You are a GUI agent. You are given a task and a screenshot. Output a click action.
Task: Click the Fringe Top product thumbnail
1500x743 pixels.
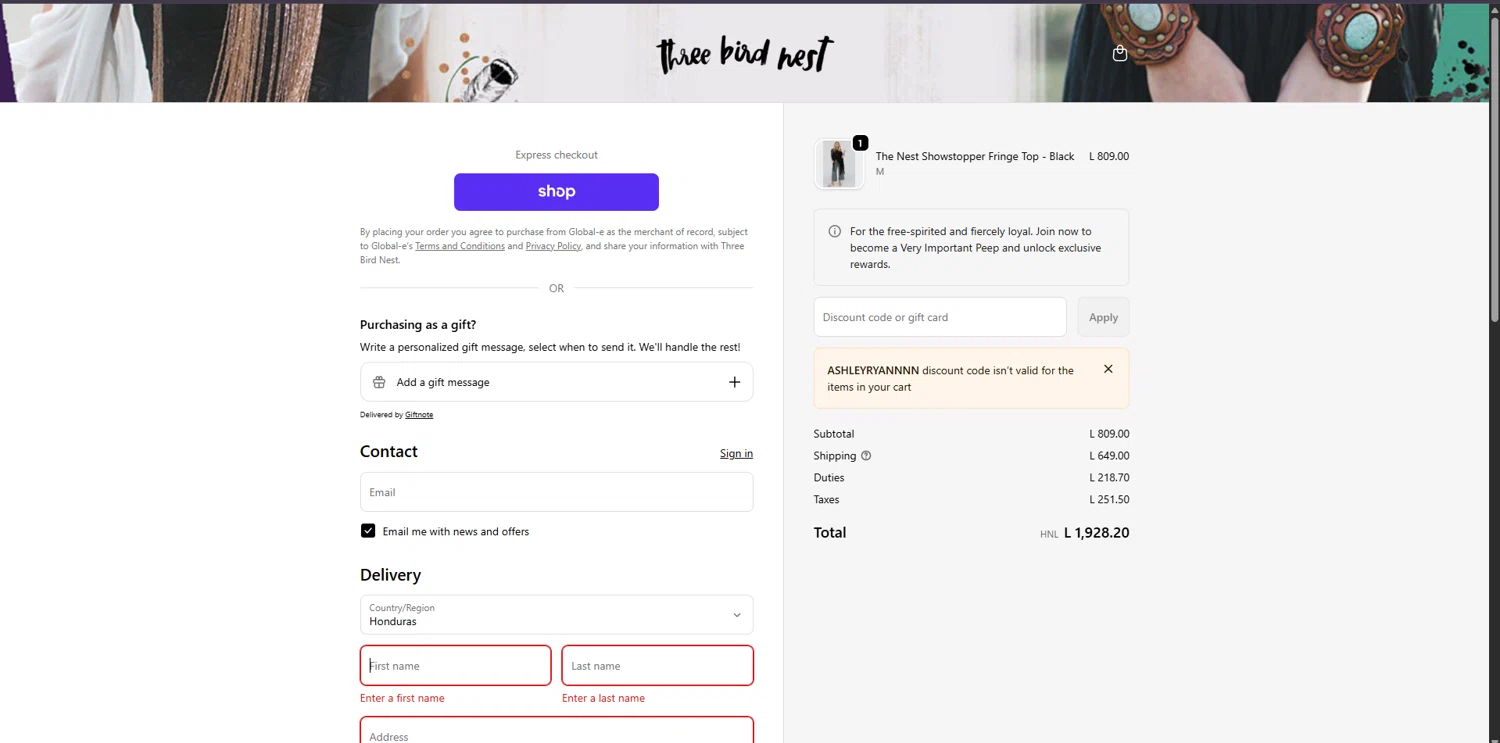tap(838, 164)
